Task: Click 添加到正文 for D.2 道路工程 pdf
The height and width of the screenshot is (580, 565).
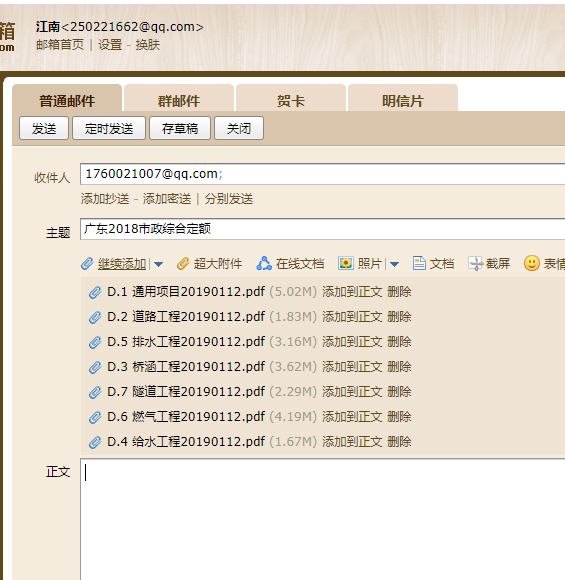Action: click(352, 317)
